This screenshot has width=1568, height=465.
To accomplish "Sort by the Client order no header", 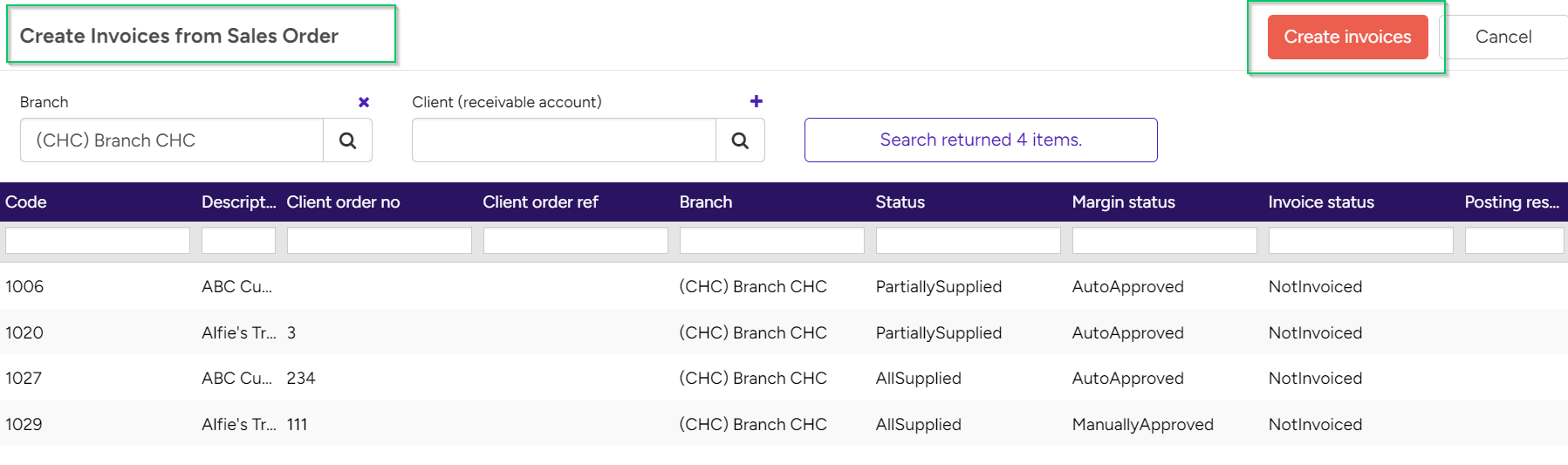I will pos(343,202).
